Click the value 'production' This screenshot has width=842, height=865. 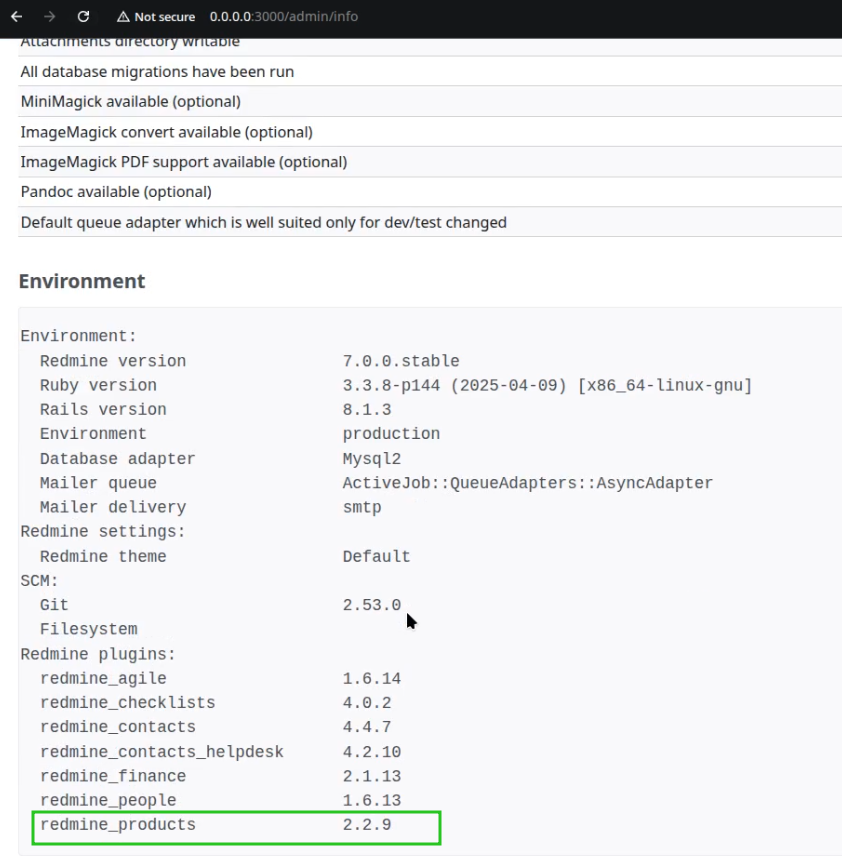391,434
